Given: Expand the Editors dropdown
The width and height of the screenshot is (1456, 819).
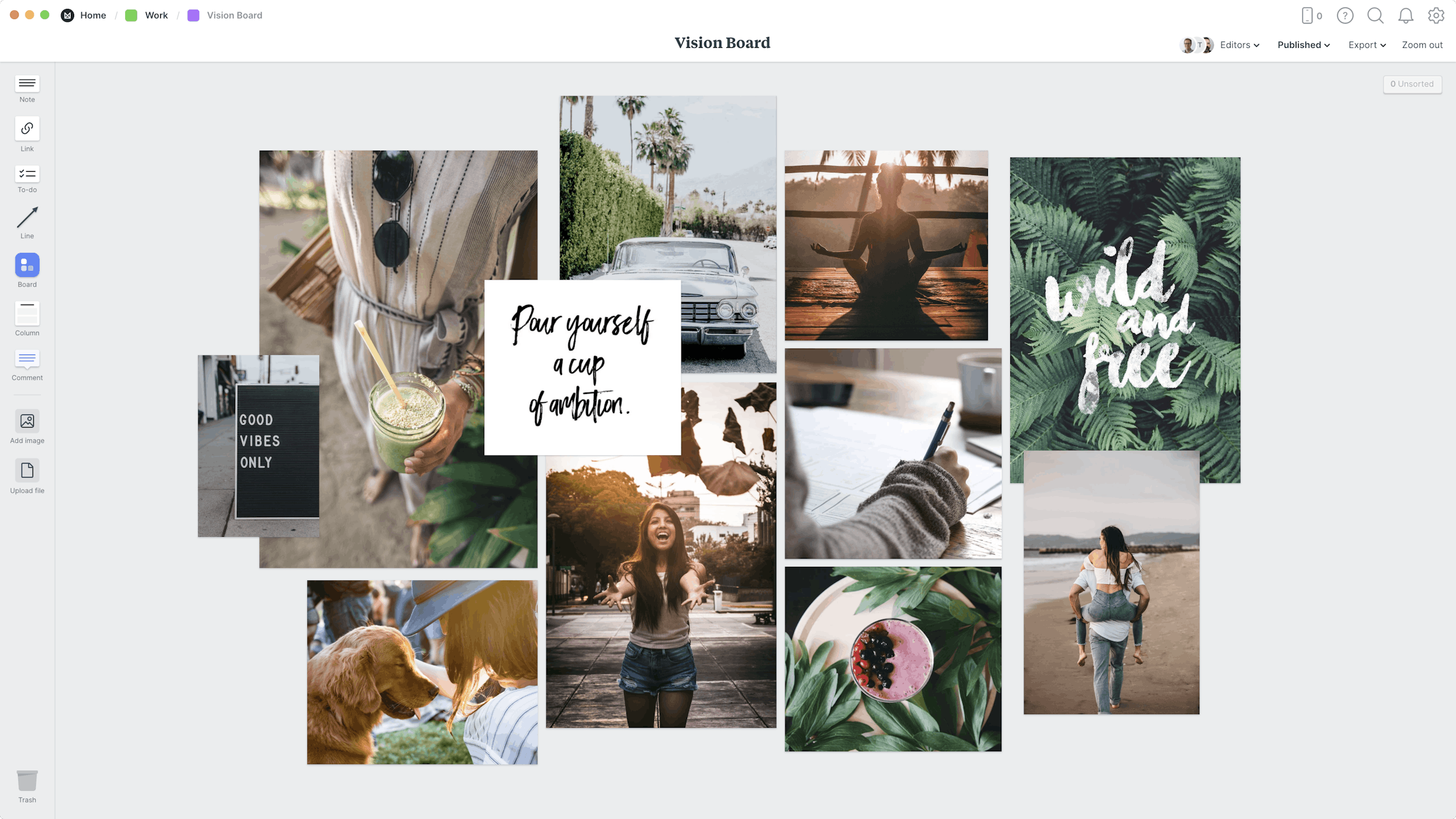Looking at the screenshot, I should [1240, 45].
